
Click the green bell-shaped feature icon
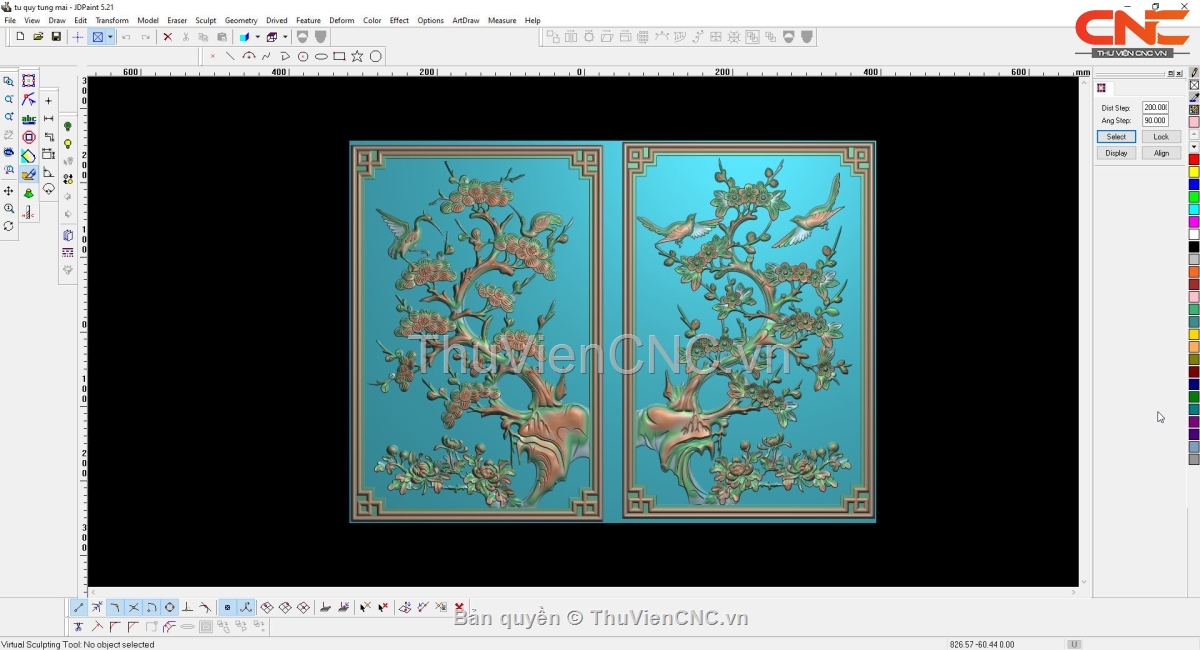[28, 193]
